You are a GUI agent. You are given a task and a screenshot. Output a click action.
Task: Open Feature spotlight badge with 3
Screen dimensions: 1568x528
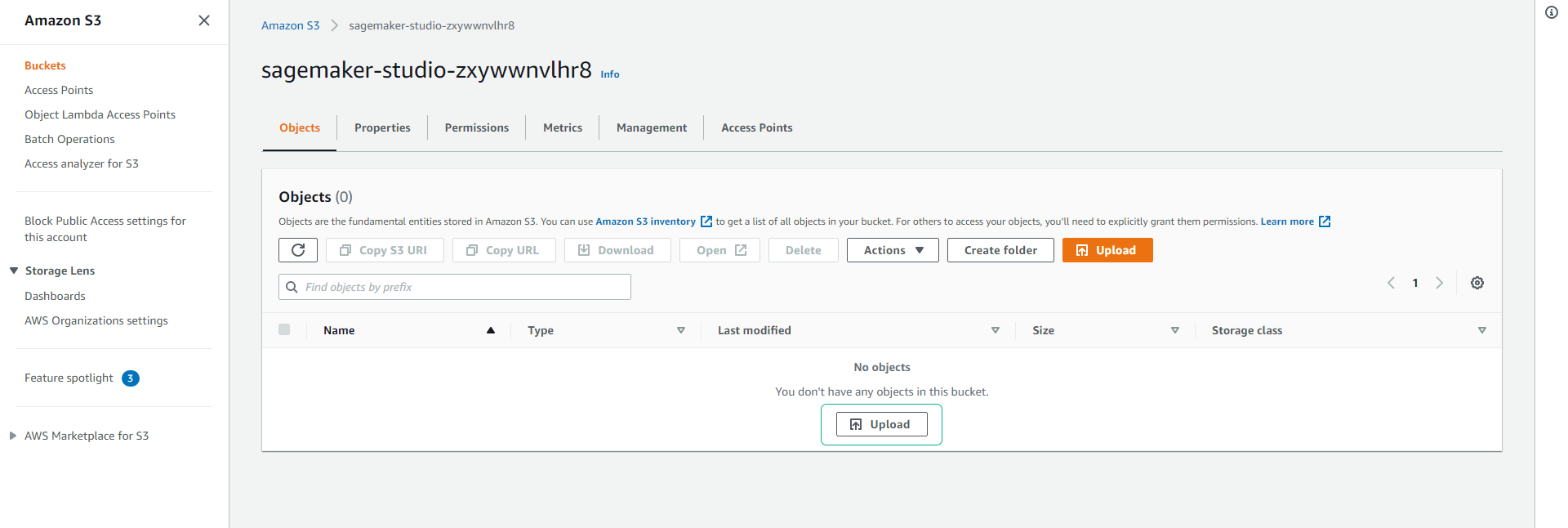pos(131,378)
